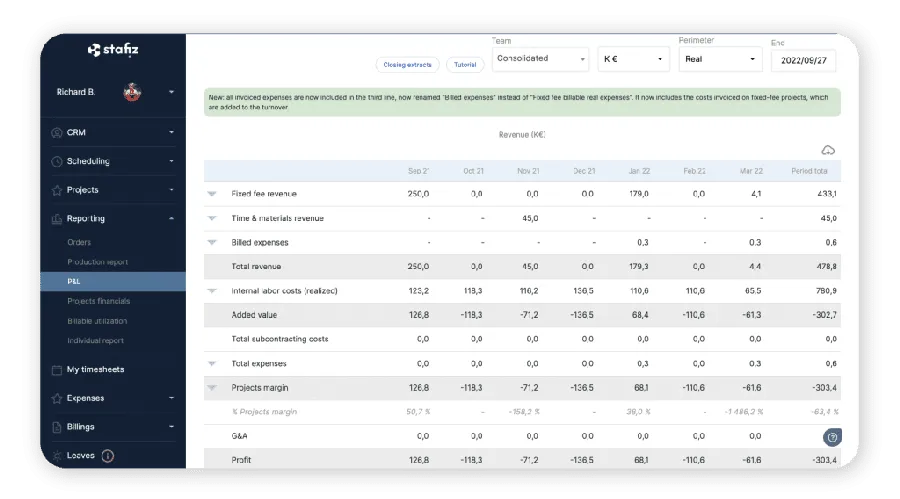
Task: Select Billable utilization in Reporting menu
Action: (x=98, y=321)
